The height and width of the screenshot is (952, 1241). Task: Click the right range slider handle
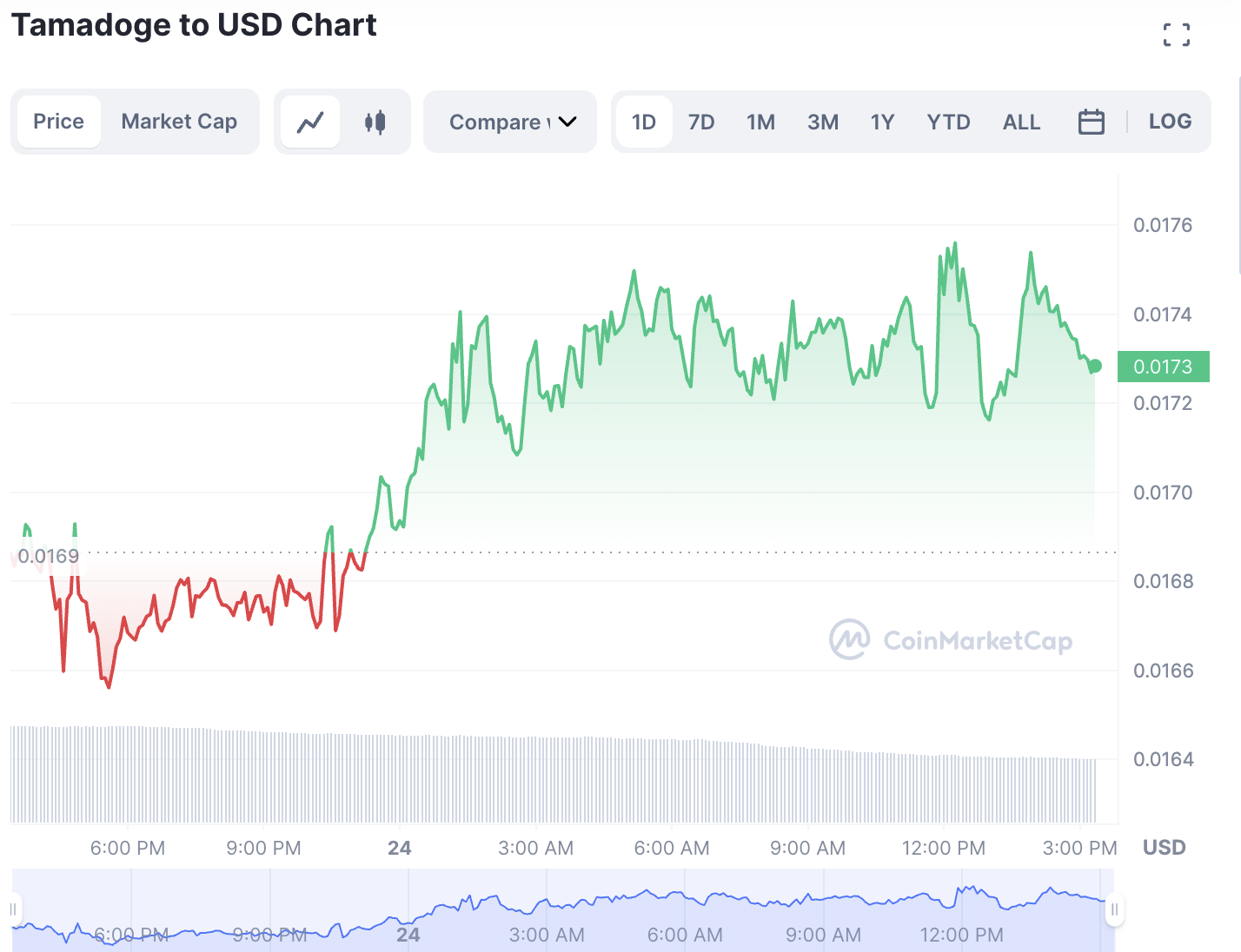(1114, 910)
